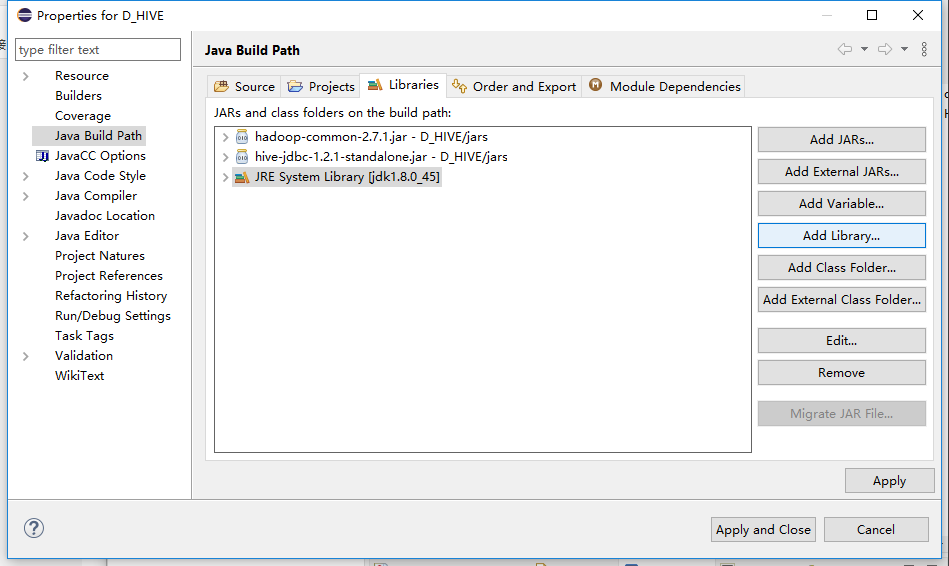Select JavaCC Options in the tree
Image resolution: width=949 pixels, height=566 pixels.
click(x=100, y=156)
